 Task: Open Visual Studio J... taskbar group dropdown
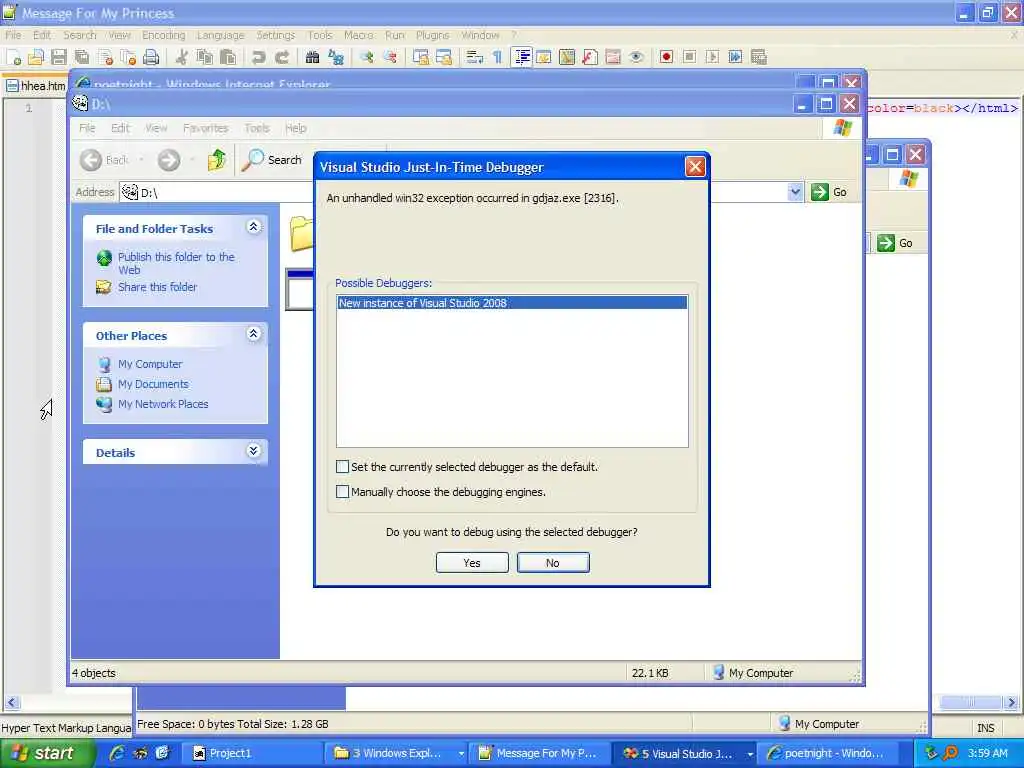point(750,754)
